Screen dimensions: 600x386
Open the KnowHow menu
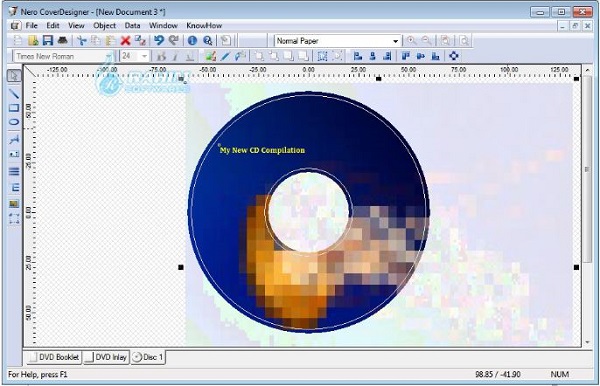pos(204,26)
